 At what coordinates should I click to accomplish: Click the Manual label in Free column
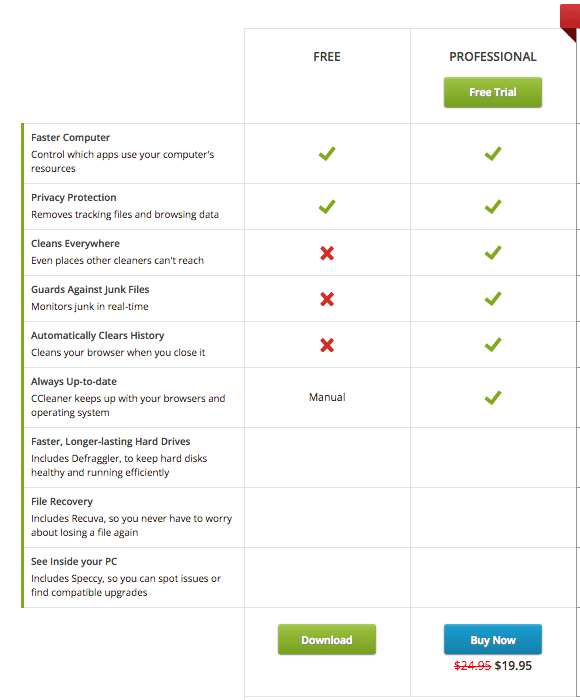tap(327, 397)
